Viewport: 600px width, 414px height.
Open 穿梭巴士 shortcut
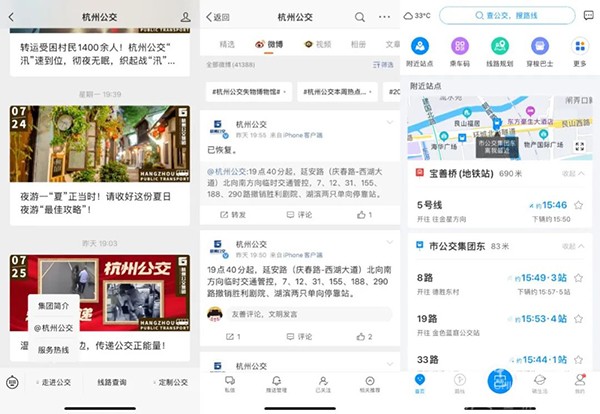click(x=540, y=52)
